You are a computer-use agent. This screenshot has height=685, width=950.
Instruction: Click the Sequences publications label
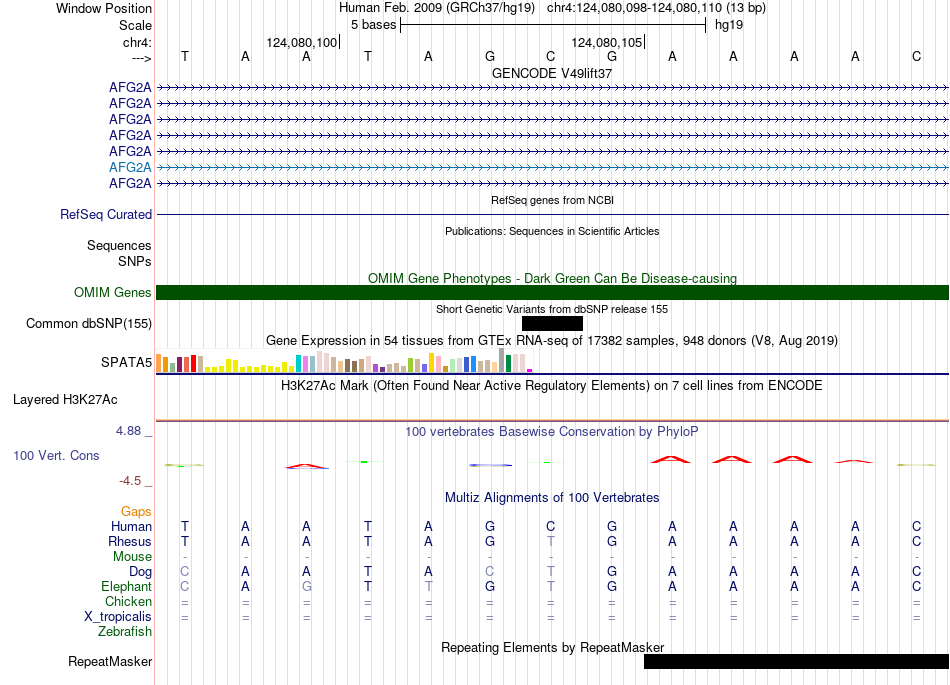(x=119, y=245)
